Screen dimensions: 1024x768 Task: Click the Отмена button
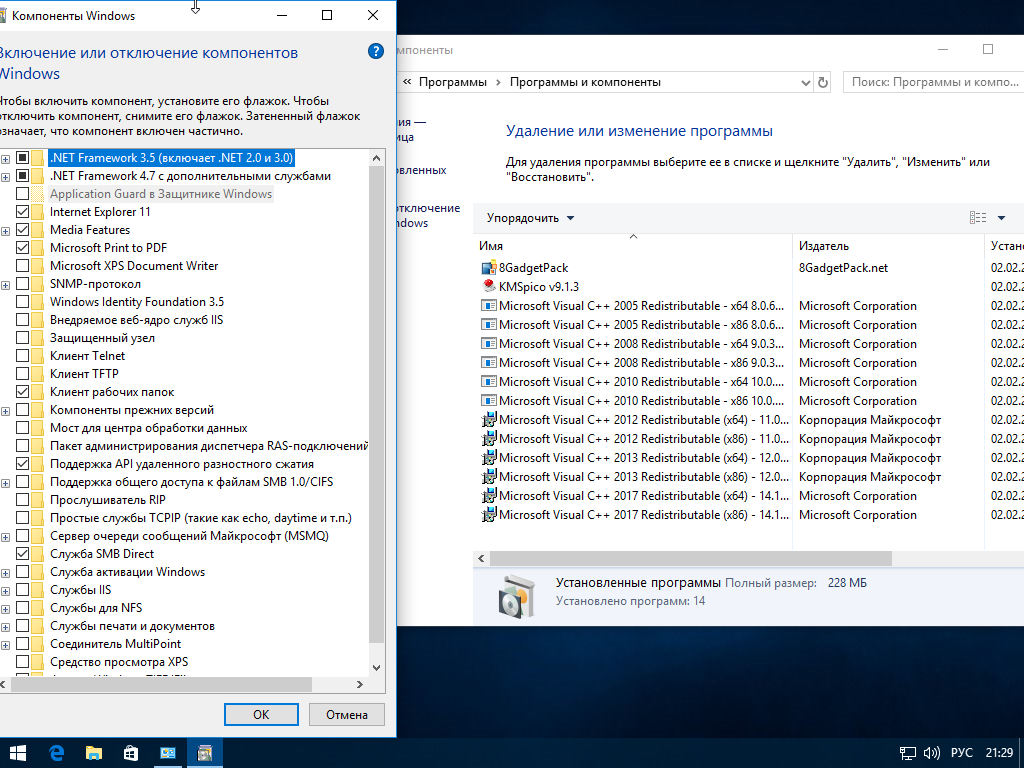pyautogui.click(x=347, y=714)
